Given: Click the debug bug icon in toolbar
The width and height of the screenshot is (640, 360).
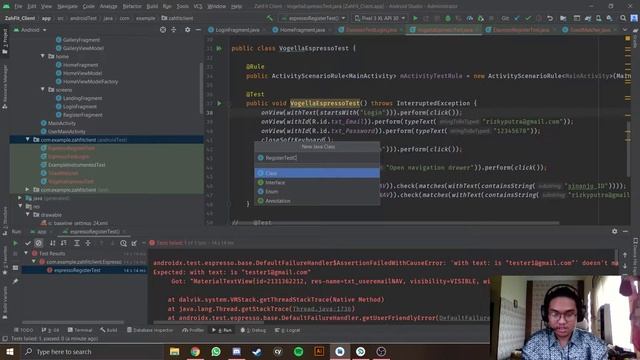Looking at the screenshot, I should tap(448, 18).
